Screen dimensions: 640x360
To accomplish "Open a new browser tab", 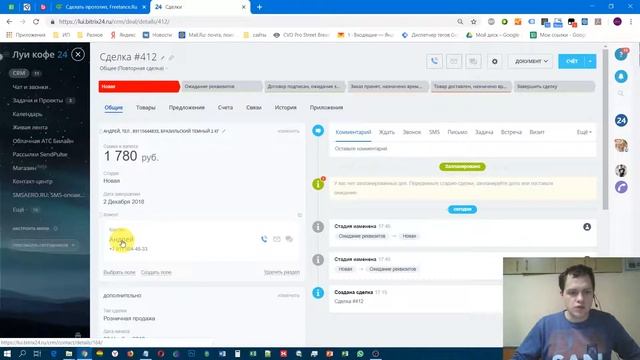I will coord(259,7).
